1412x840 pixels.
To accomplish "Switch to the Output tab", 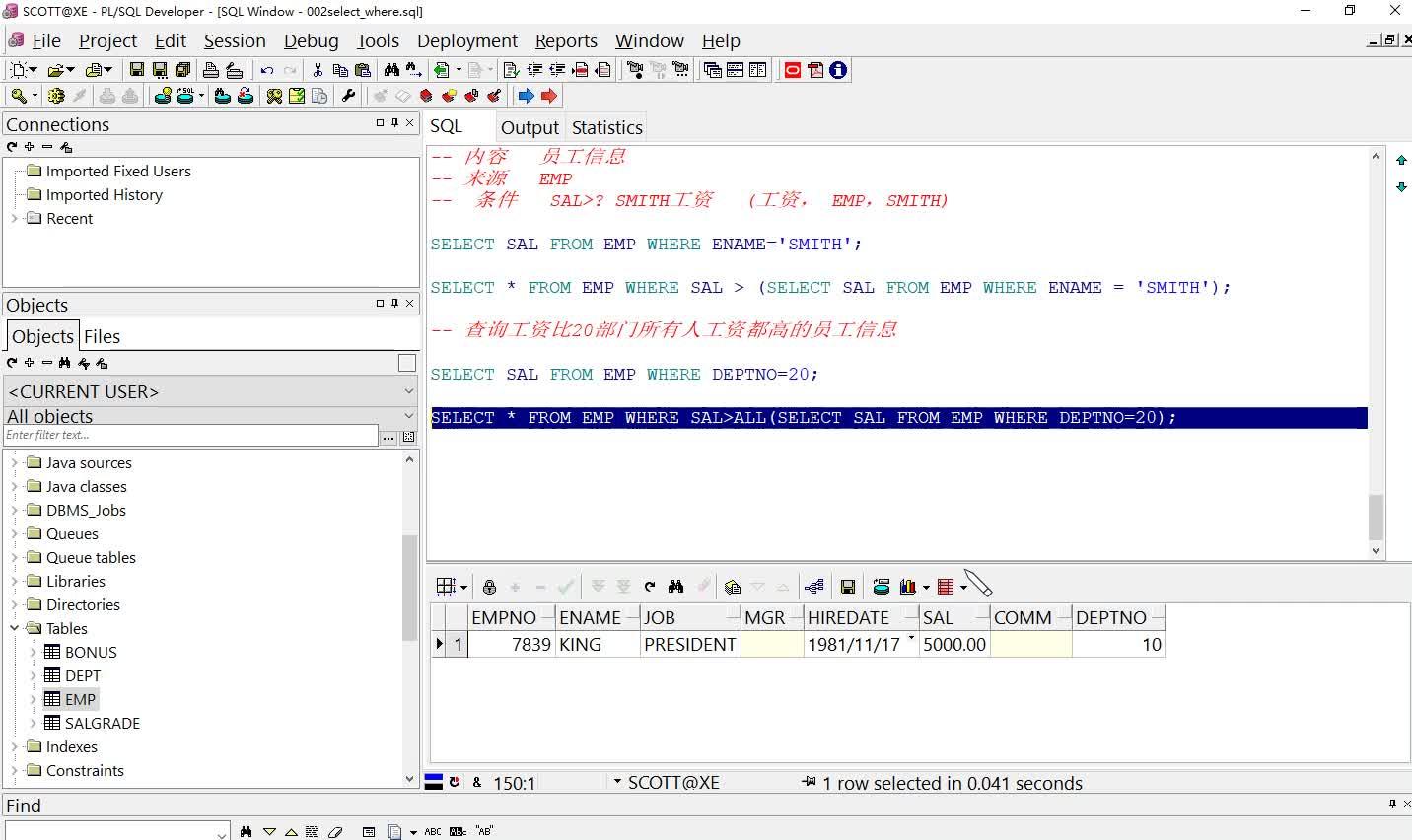I will tap(529, 127).
